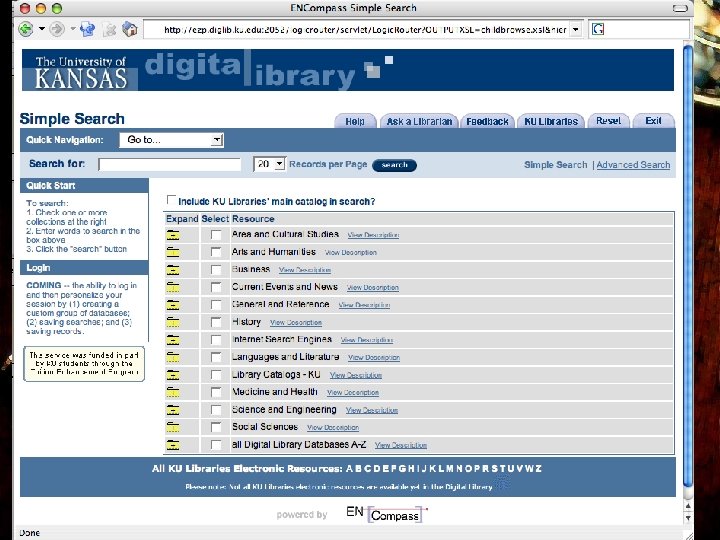Expand the Languages and Literature folder
This screenshot has width=720, height=540.
pos(173,357)
